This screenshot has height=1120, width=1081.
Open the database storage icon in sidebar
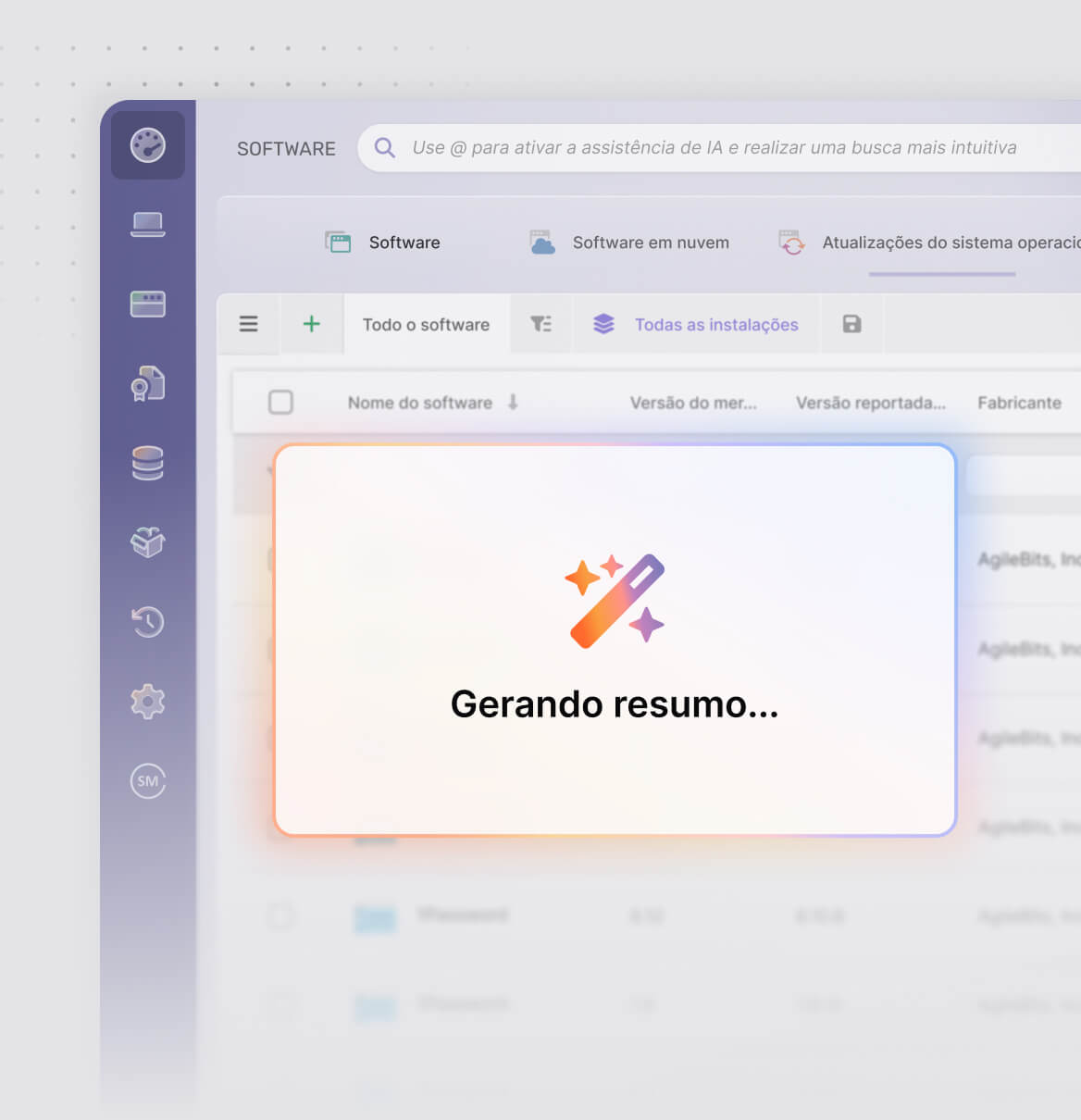(x=147, y=464)
